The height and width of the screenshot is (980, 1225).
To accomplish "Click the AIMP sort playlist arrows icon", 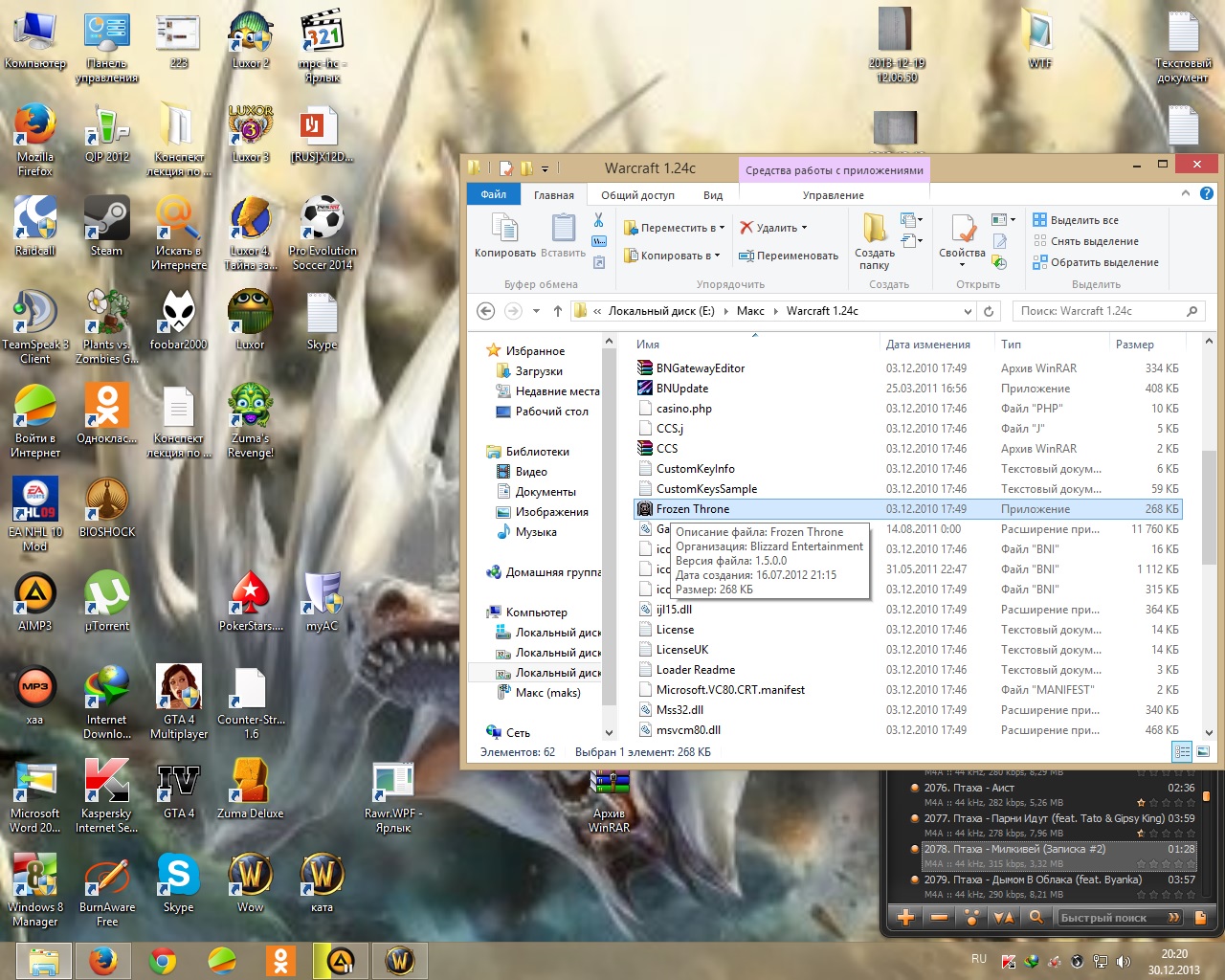I will point(1004,918).
